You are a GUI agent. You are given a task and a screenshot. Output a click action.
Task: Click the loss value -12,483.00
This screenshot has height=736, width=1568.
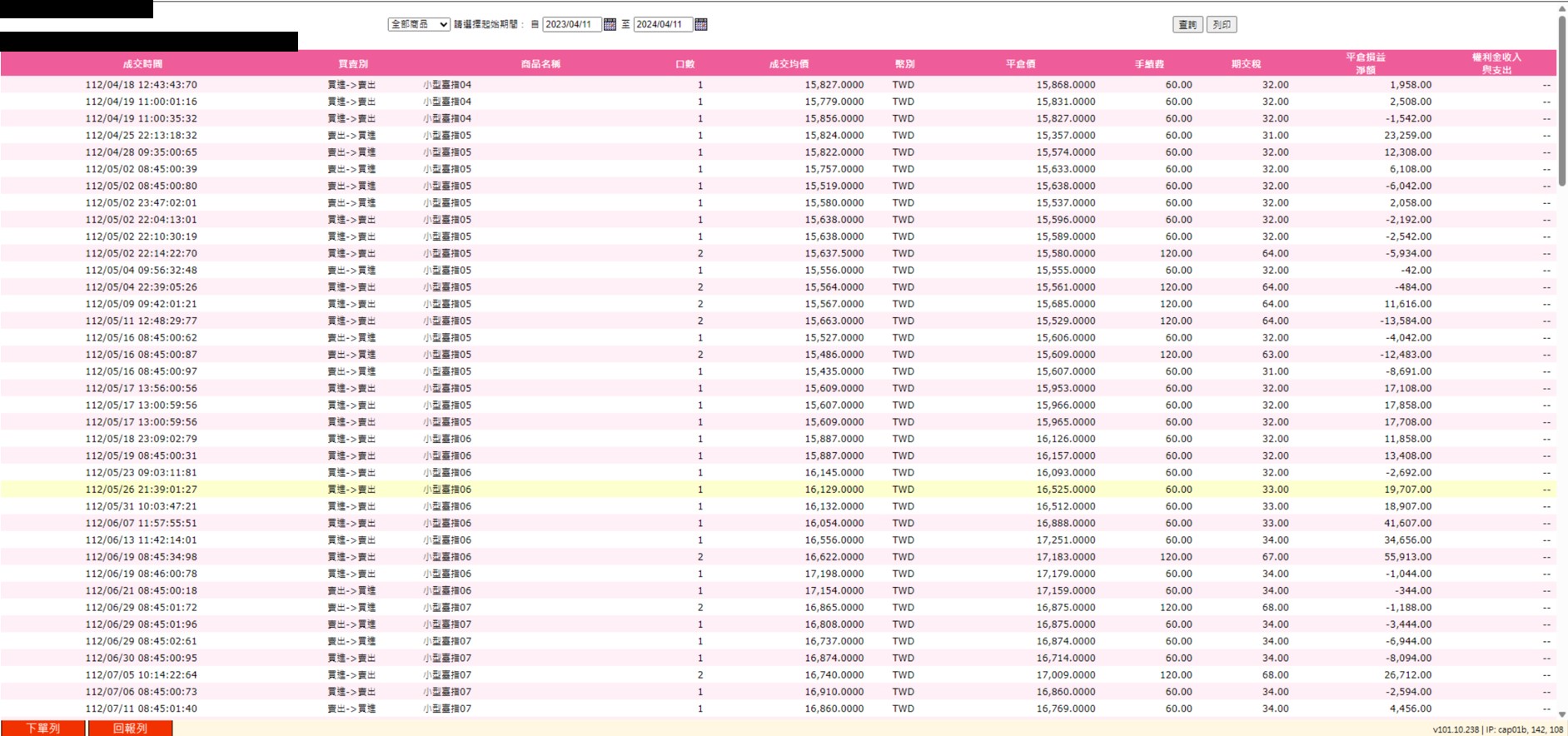[1406, 355]
